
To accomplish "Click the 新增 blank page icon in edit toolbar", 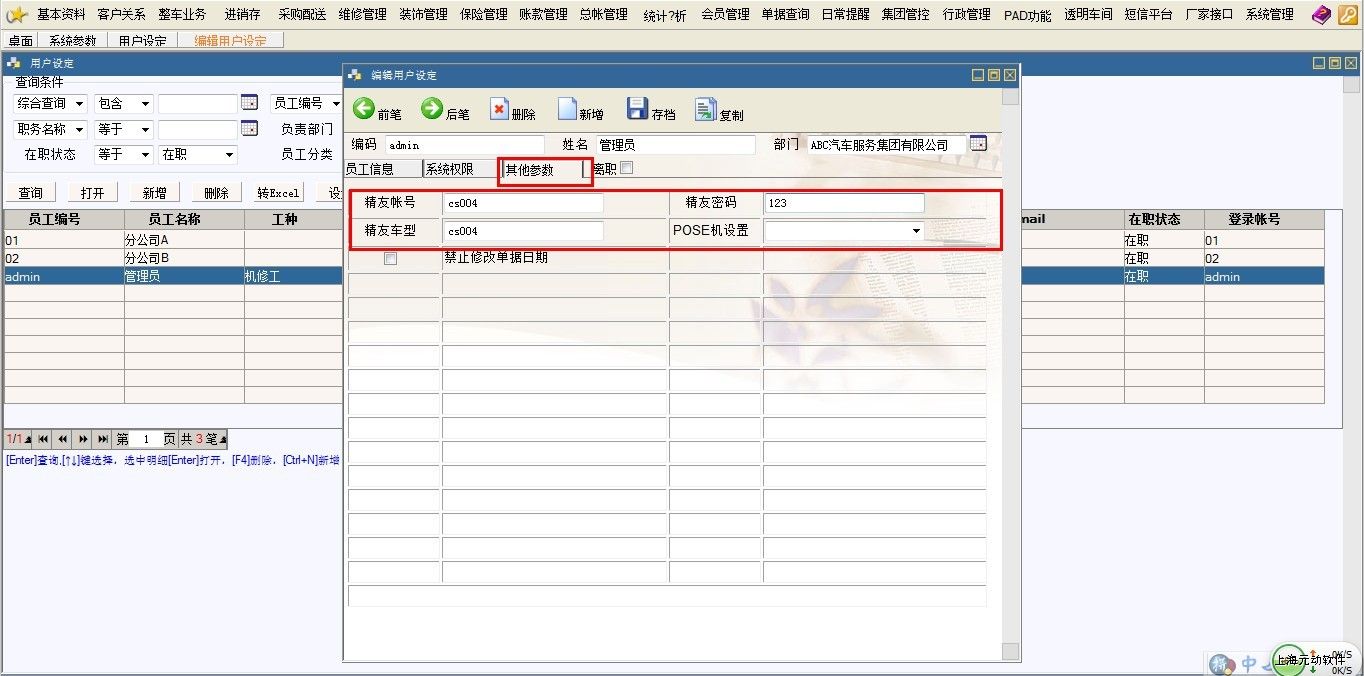I will 567,110.
